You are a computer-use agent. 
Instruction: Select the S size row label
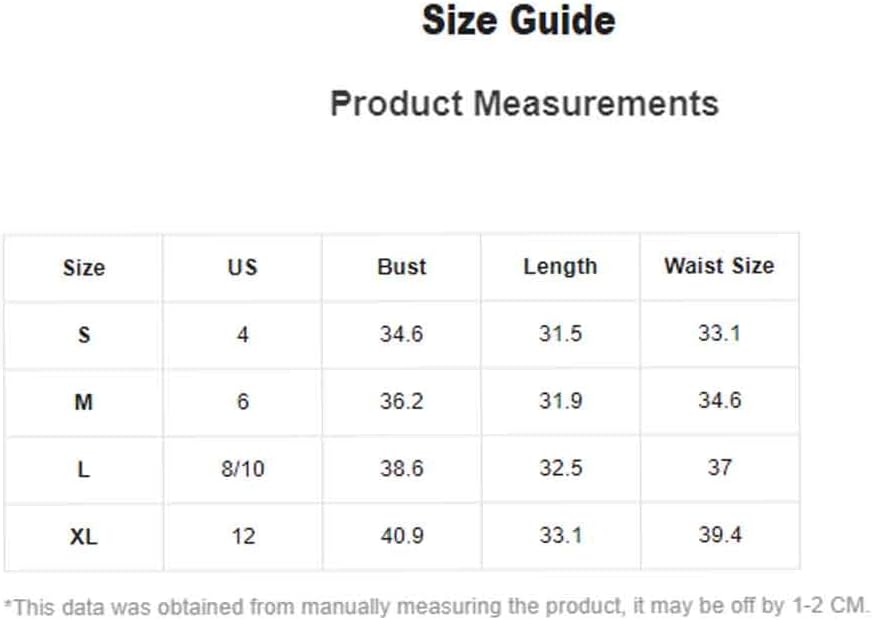83,335
